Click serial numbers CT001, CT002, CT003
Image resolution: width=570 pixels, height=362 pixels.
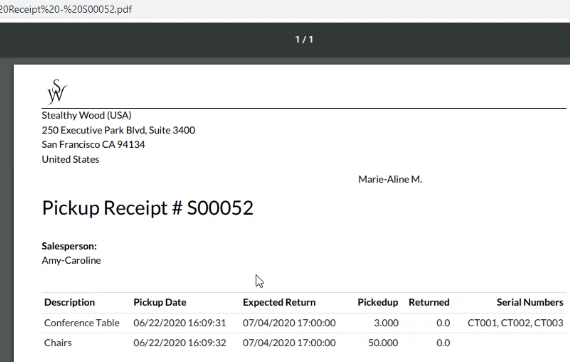click(x=515, y=323)
